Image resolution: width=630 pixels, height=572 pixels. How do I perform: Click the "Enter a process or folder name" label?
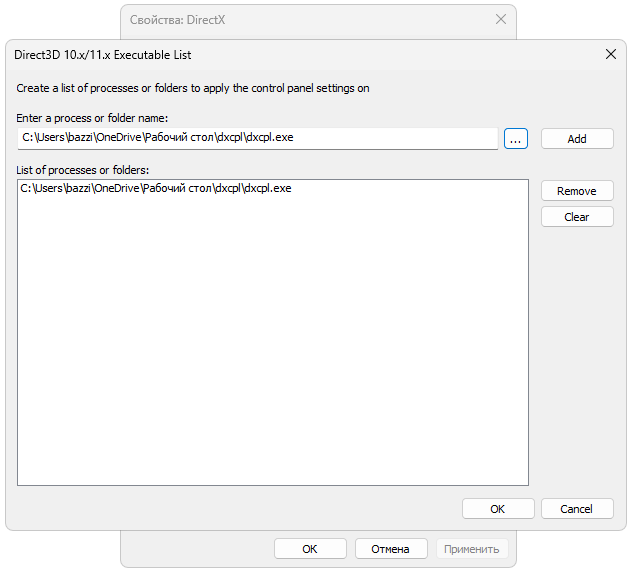(x=92, y=119)
